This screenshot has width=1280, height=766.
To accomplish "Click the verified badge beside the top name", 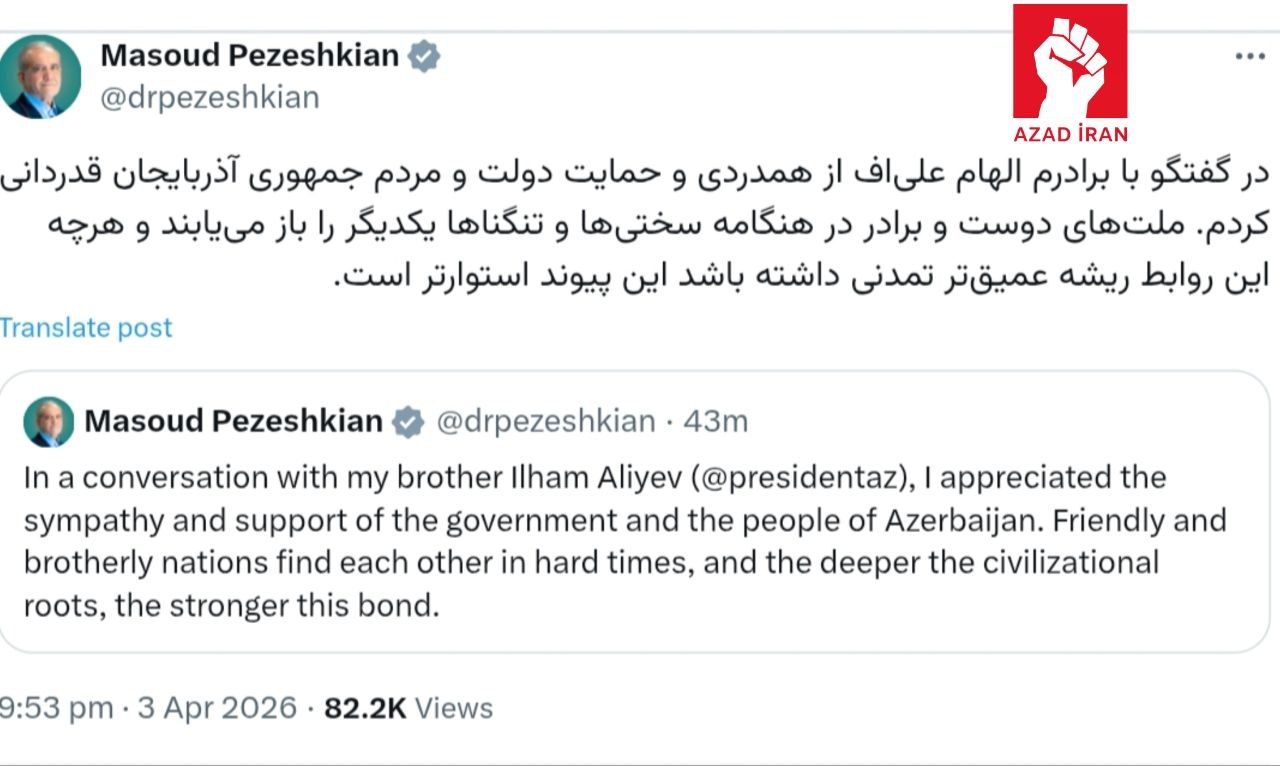I will pos(425,56).
